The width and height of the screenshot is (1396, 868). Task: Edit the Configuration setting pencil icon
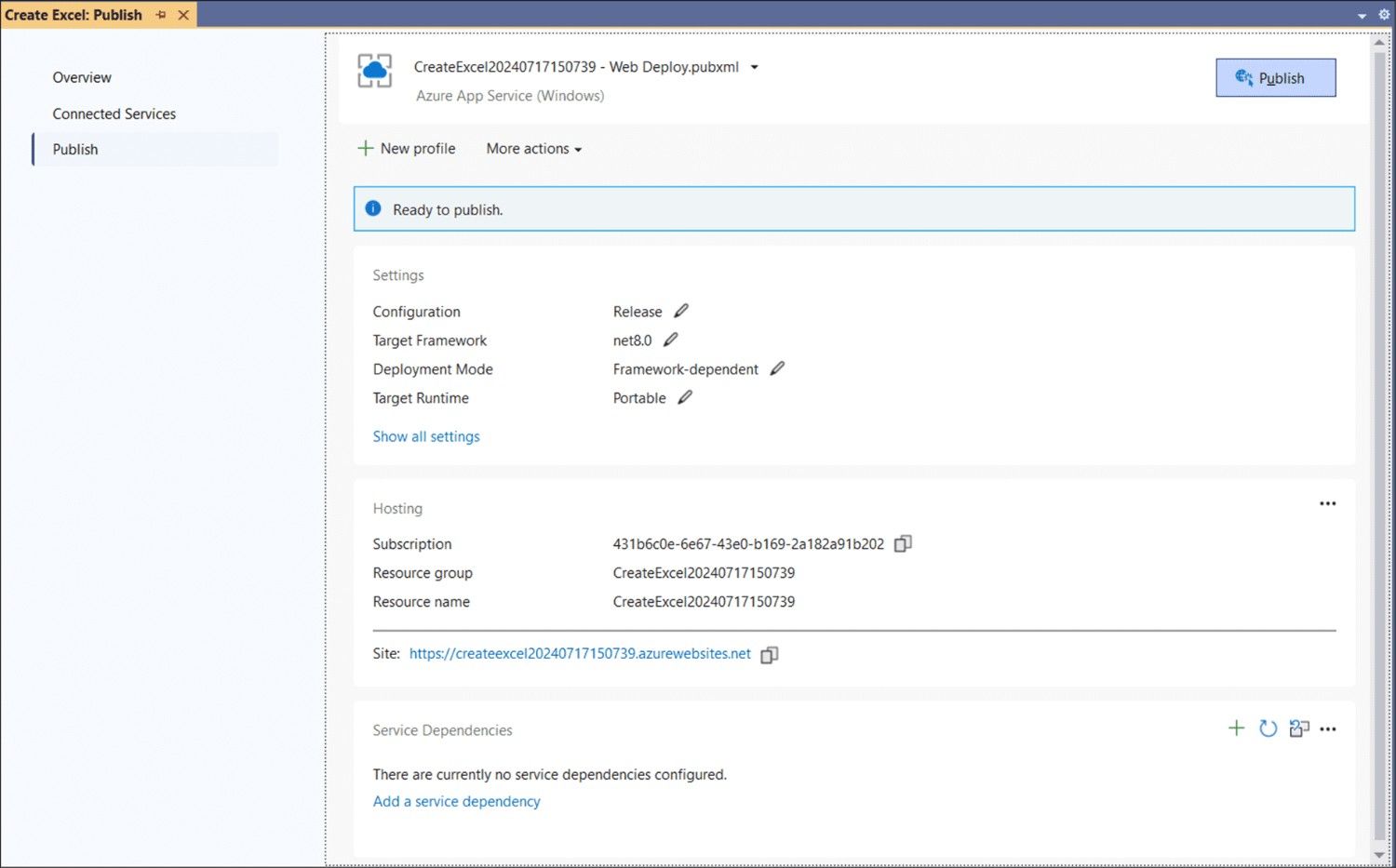click(681, 311)
